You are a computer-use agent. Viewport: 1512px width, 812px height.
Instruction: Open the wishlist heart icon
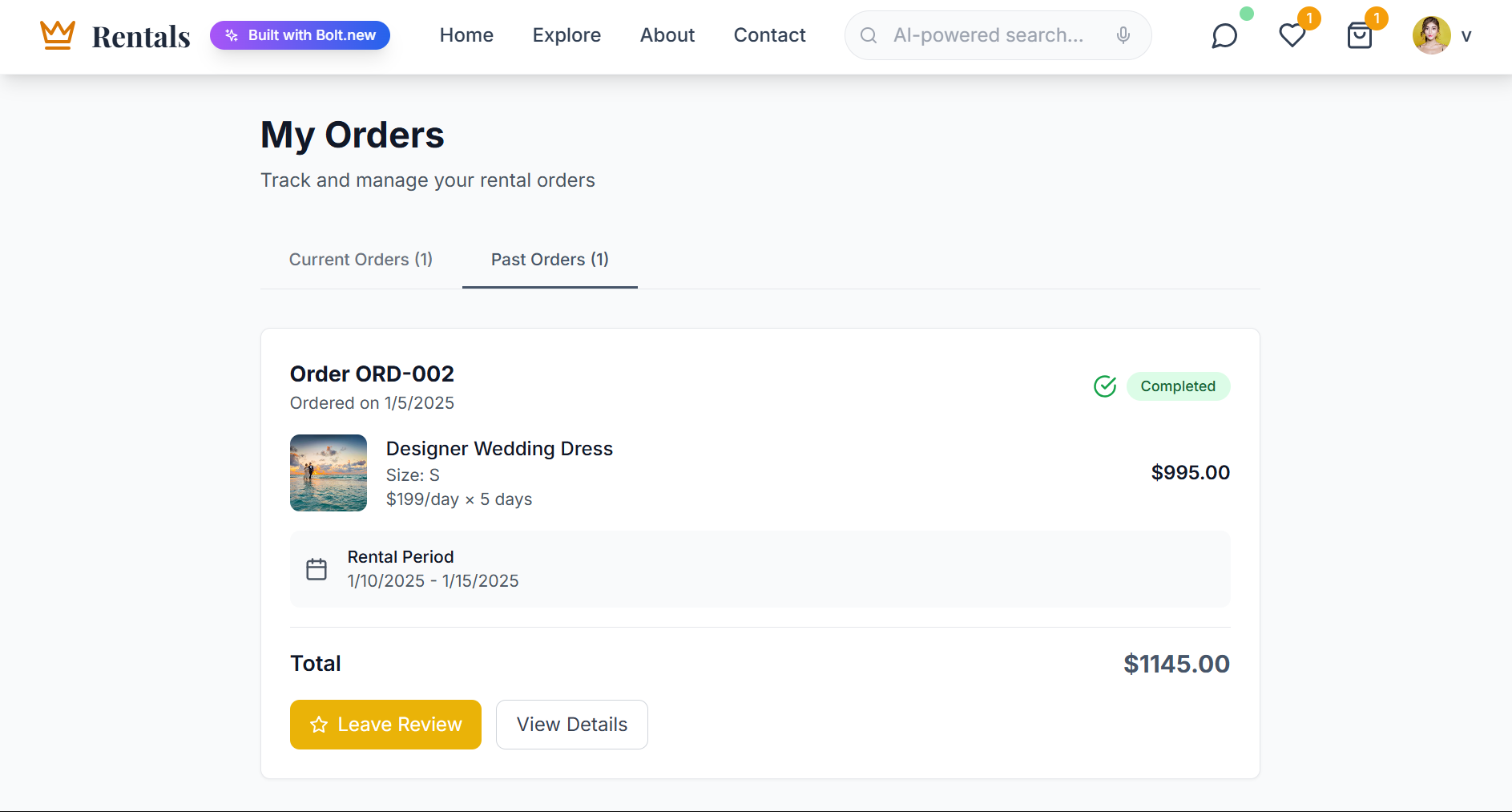[1292, 36]
